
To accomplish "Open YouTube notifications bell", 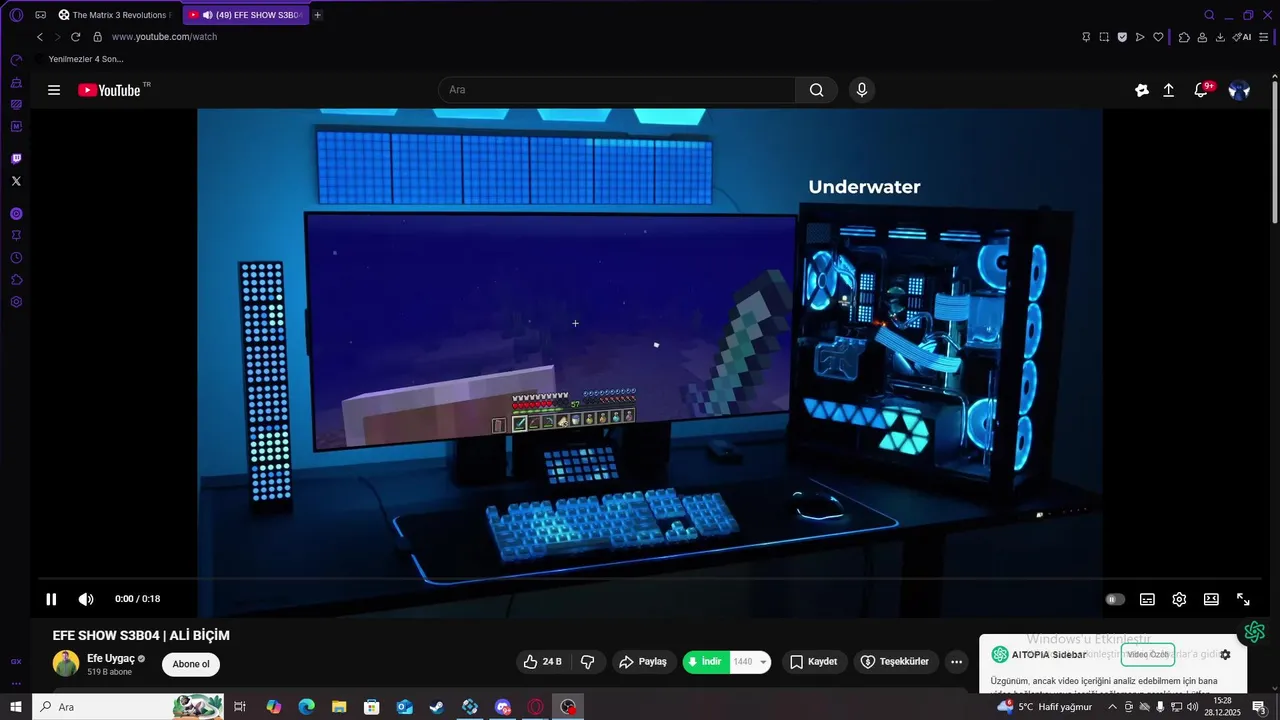I will [x=1201, y=90].
